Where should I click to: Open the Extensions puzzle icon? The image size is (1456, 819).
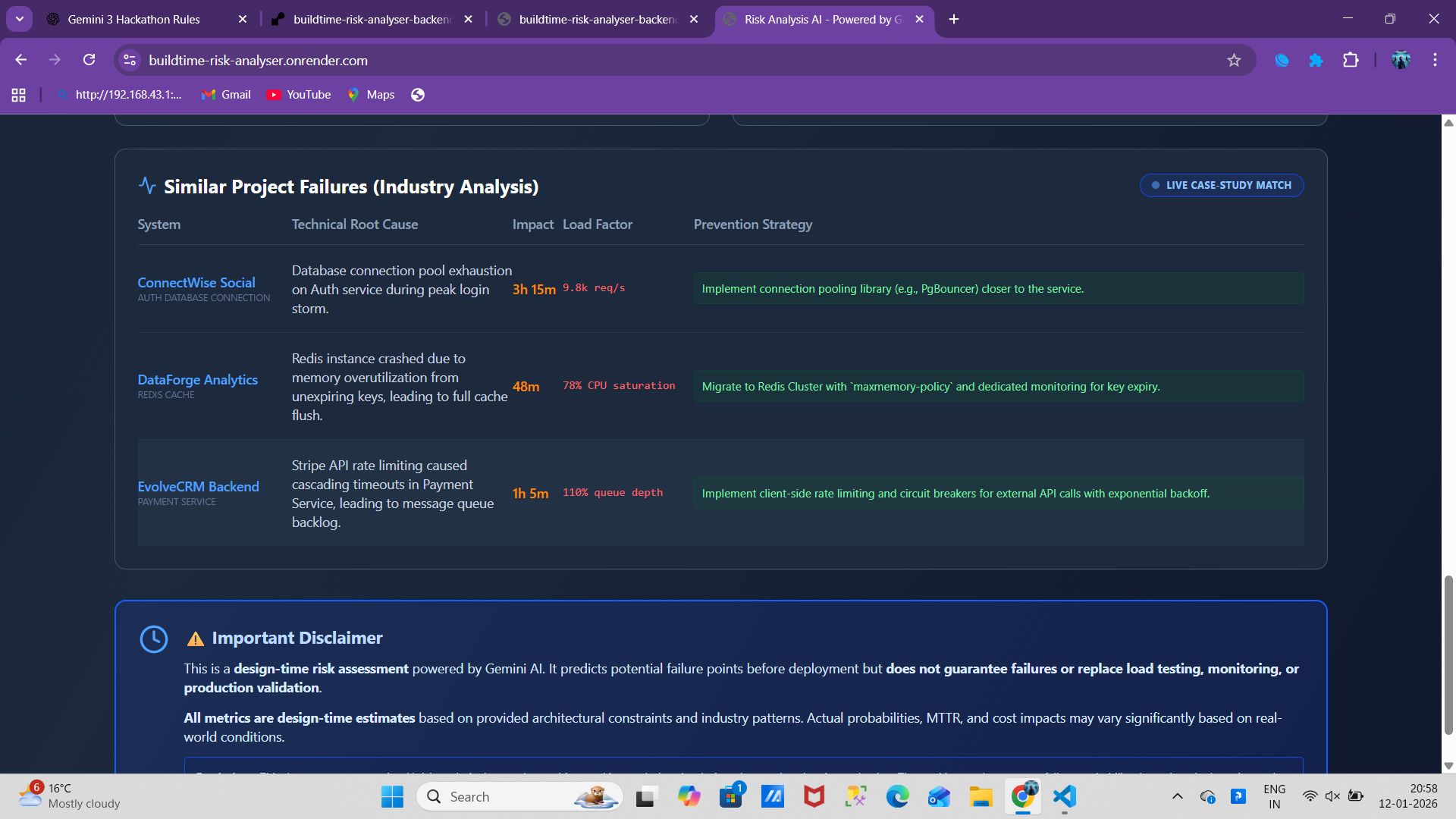tap(1351, 60)
